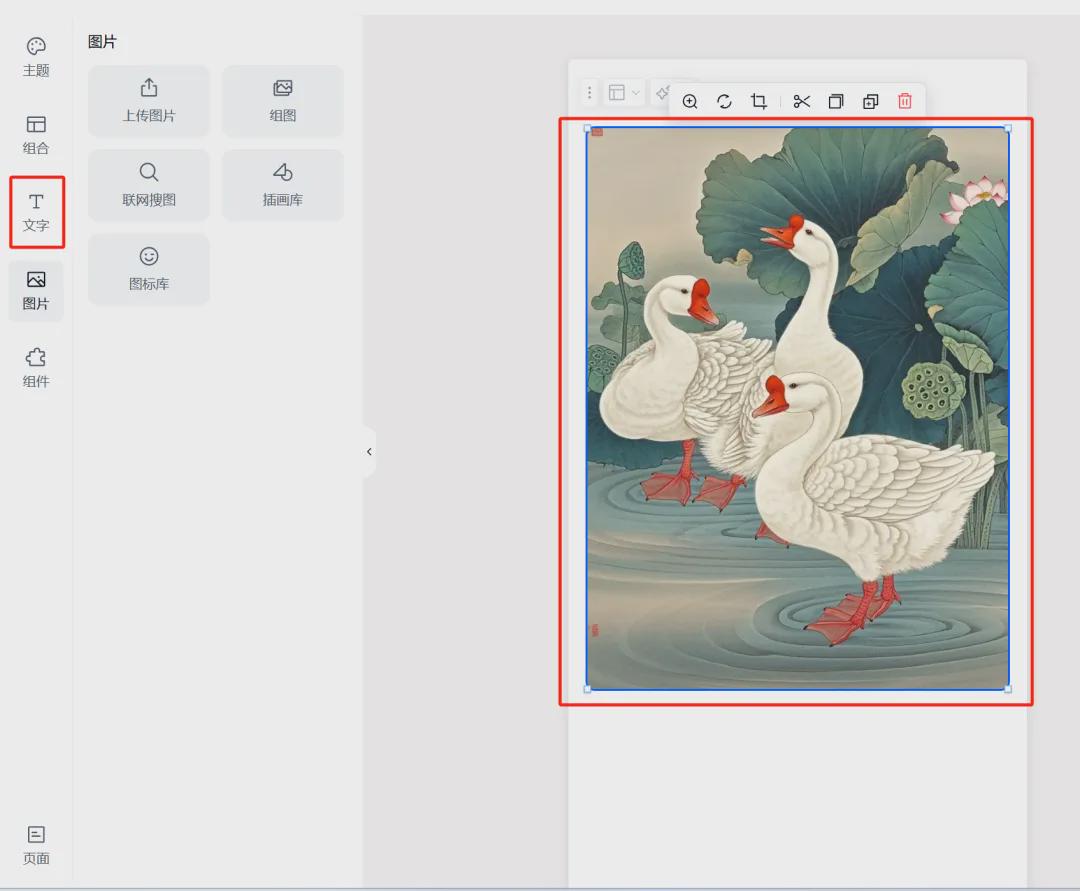Open the zoom magnifier tool
Image resolution: width=1080 pixels, height=891 pixels.
click(690, 101)
